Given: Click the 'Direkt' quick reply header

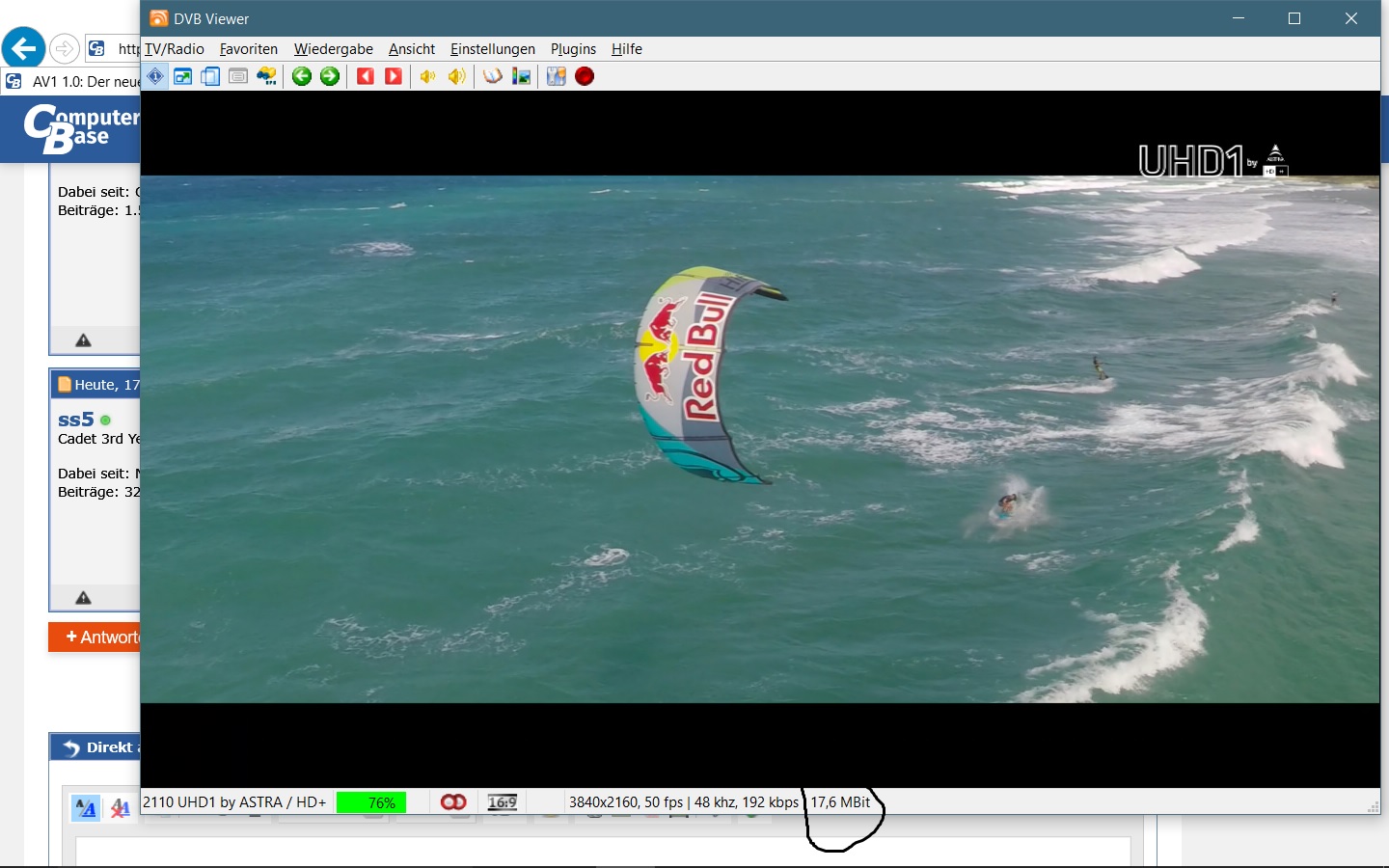Looking at the screenshot, I should (96, 747).
